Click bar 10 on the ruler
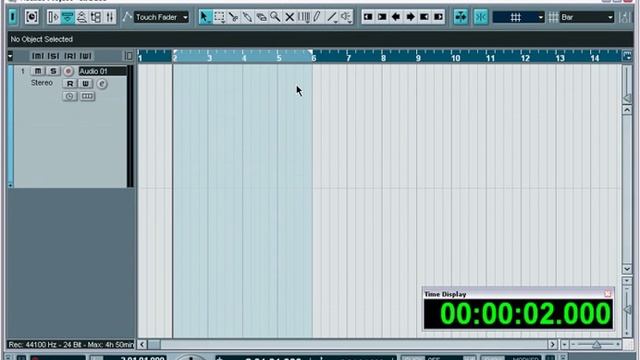Screen dimensions: 640x360 [x=456, y=58]
